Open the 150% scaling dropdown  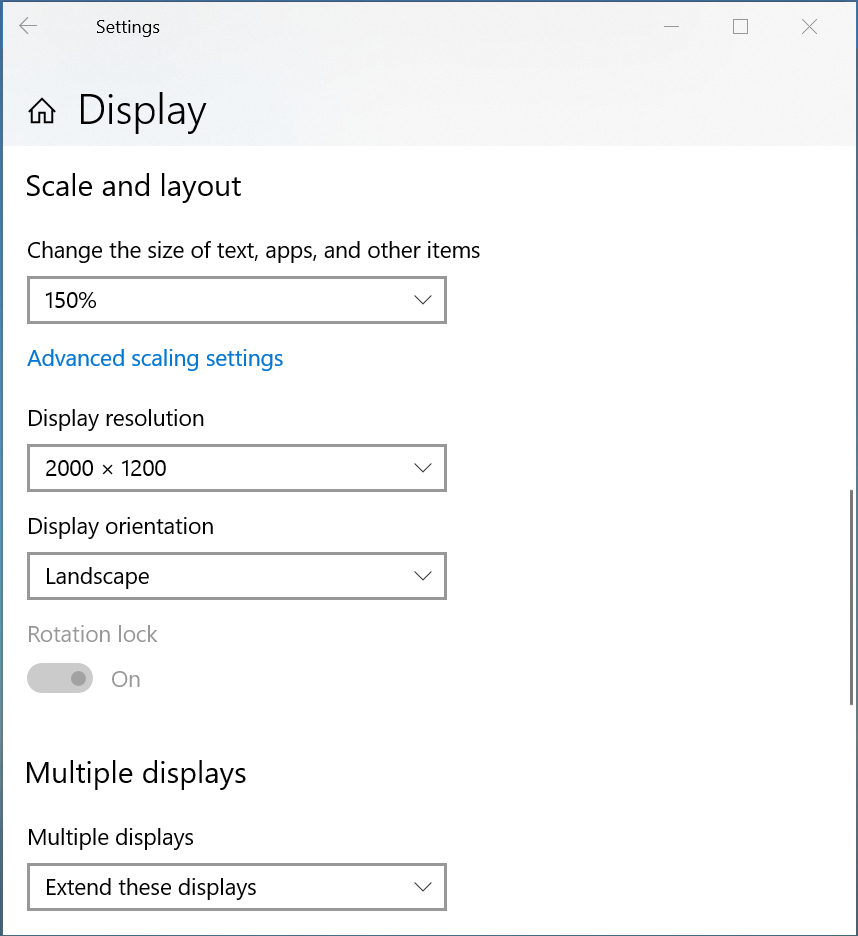click(237, 300)
